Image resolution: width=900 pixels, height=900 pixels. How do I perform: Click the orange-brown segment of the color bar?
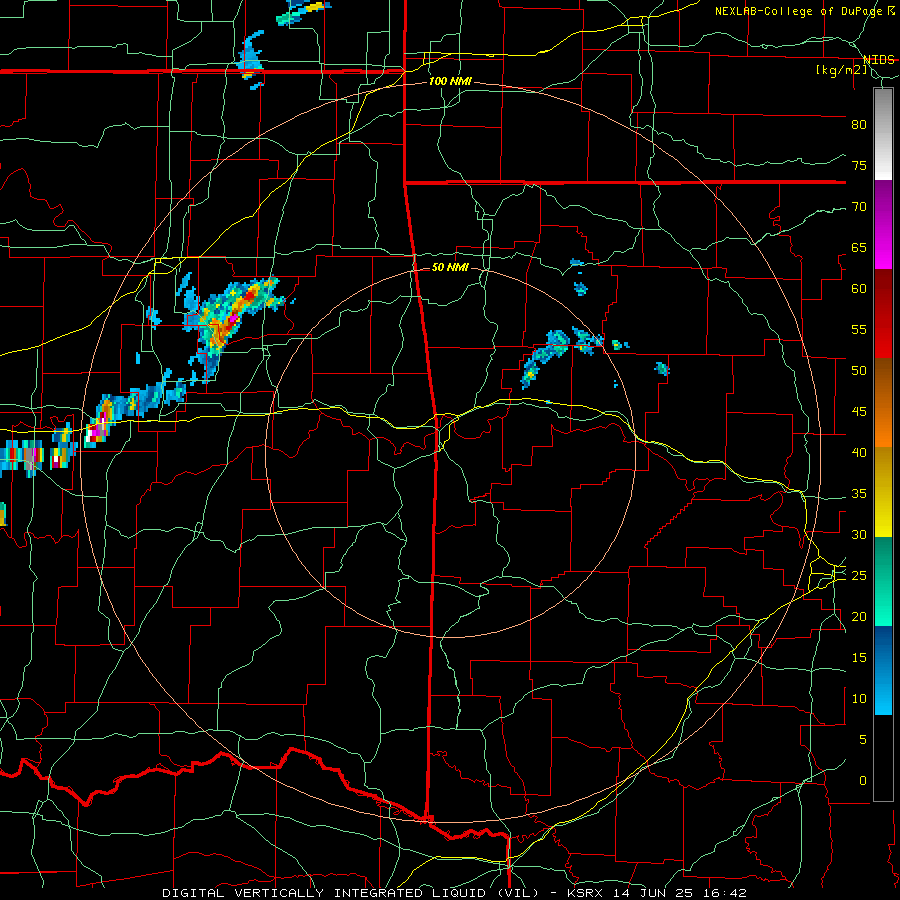[x=883, y=402]
